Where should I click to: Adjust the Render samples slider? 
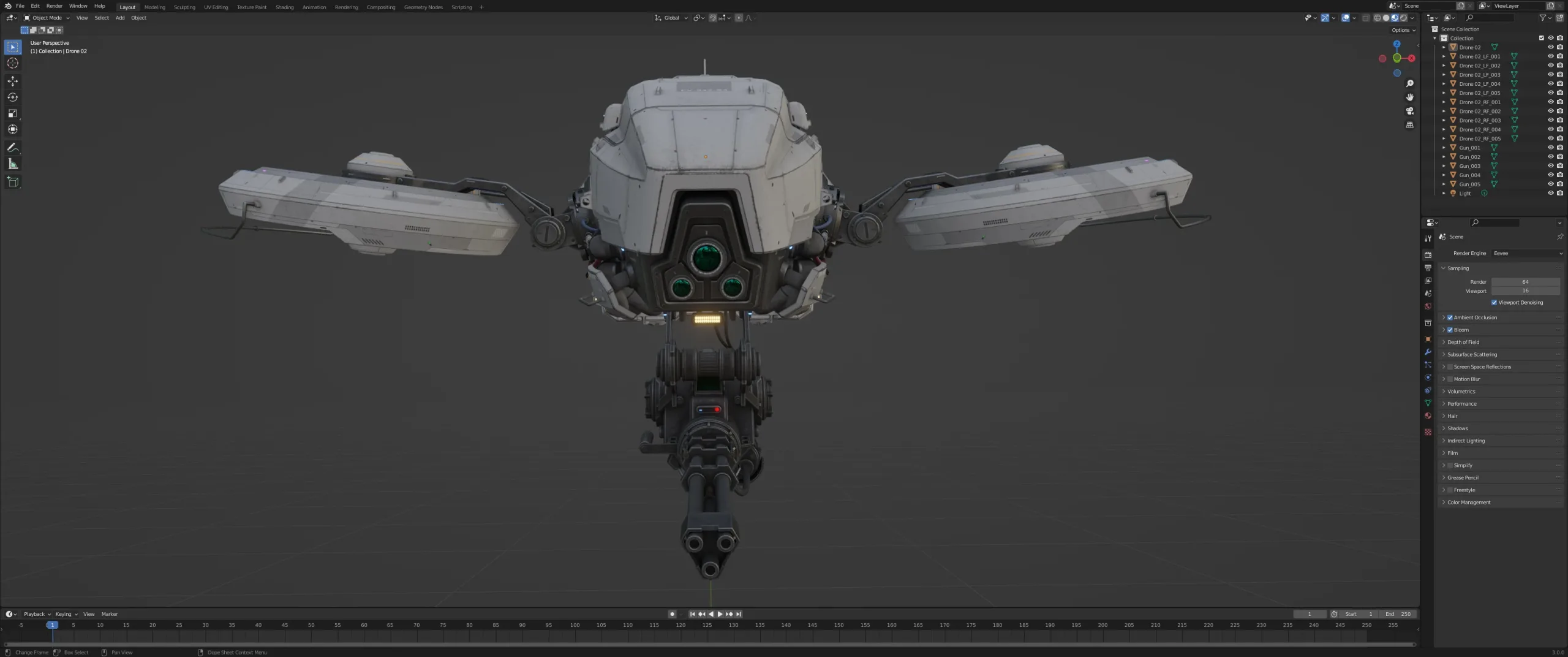point(1525,282)
